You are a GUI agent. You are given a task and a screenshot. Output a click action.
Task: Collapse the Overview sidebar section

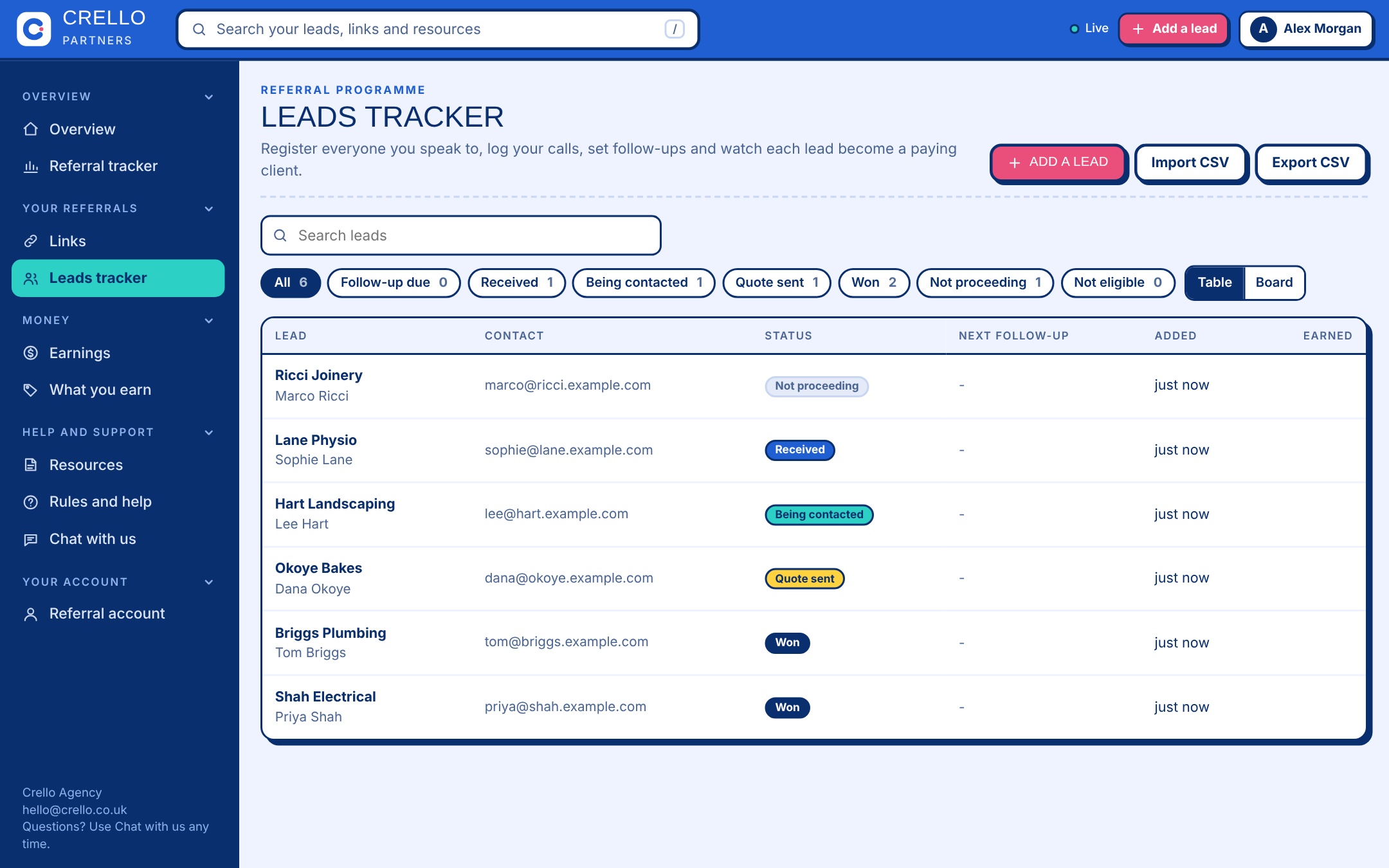tap(209, 97)
